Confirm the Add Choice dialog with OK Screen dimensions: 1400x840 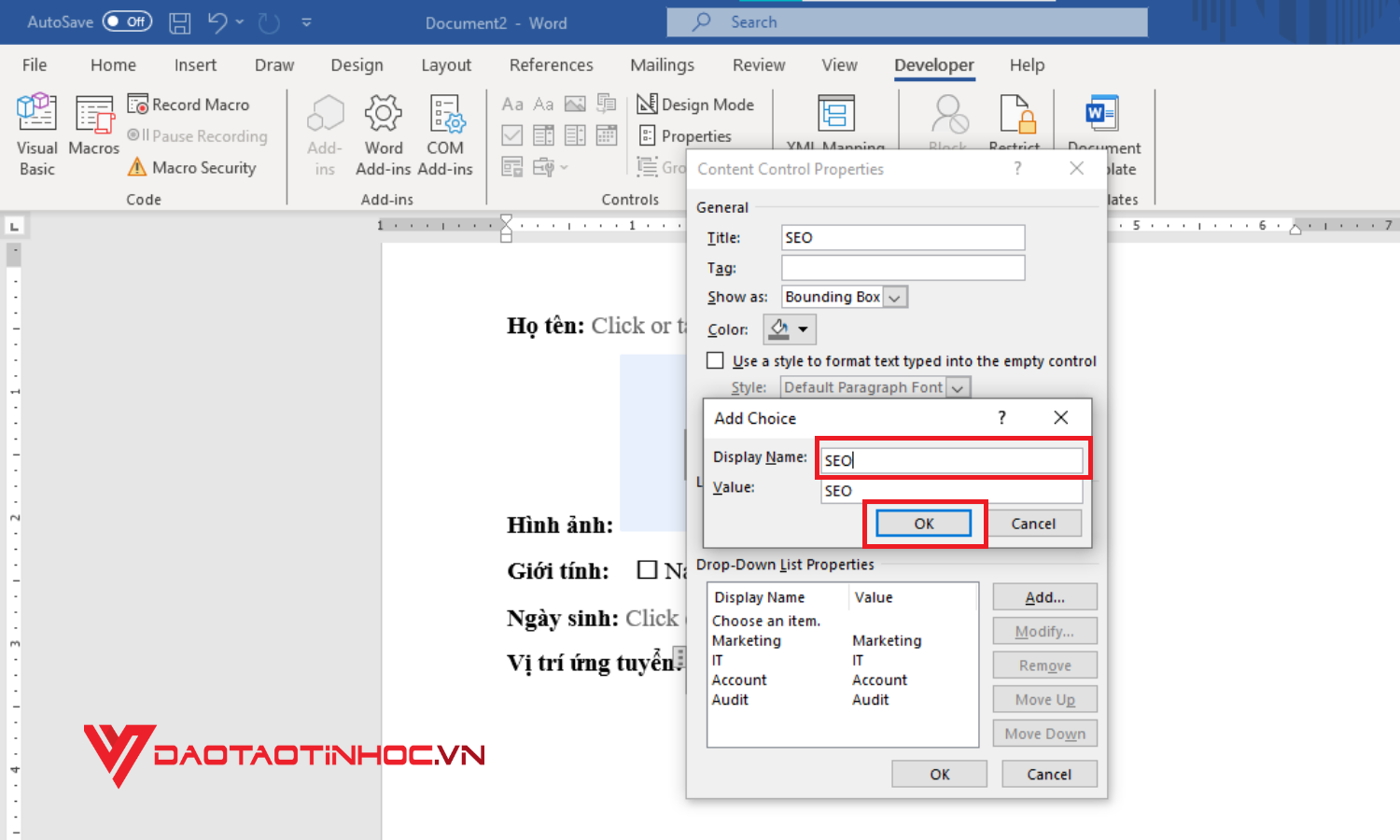(924, 523)
